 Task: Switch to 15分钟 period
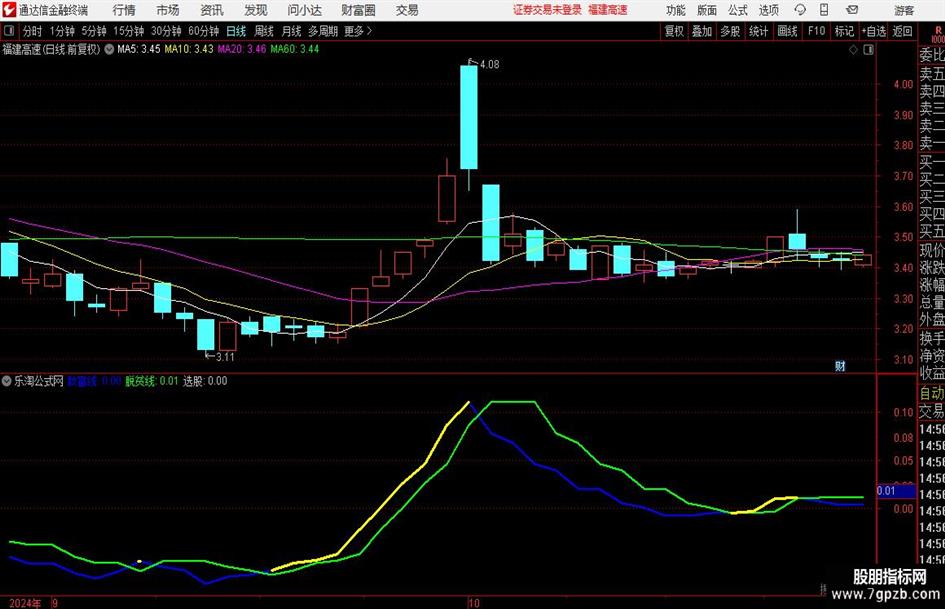[x=129, y=31]
